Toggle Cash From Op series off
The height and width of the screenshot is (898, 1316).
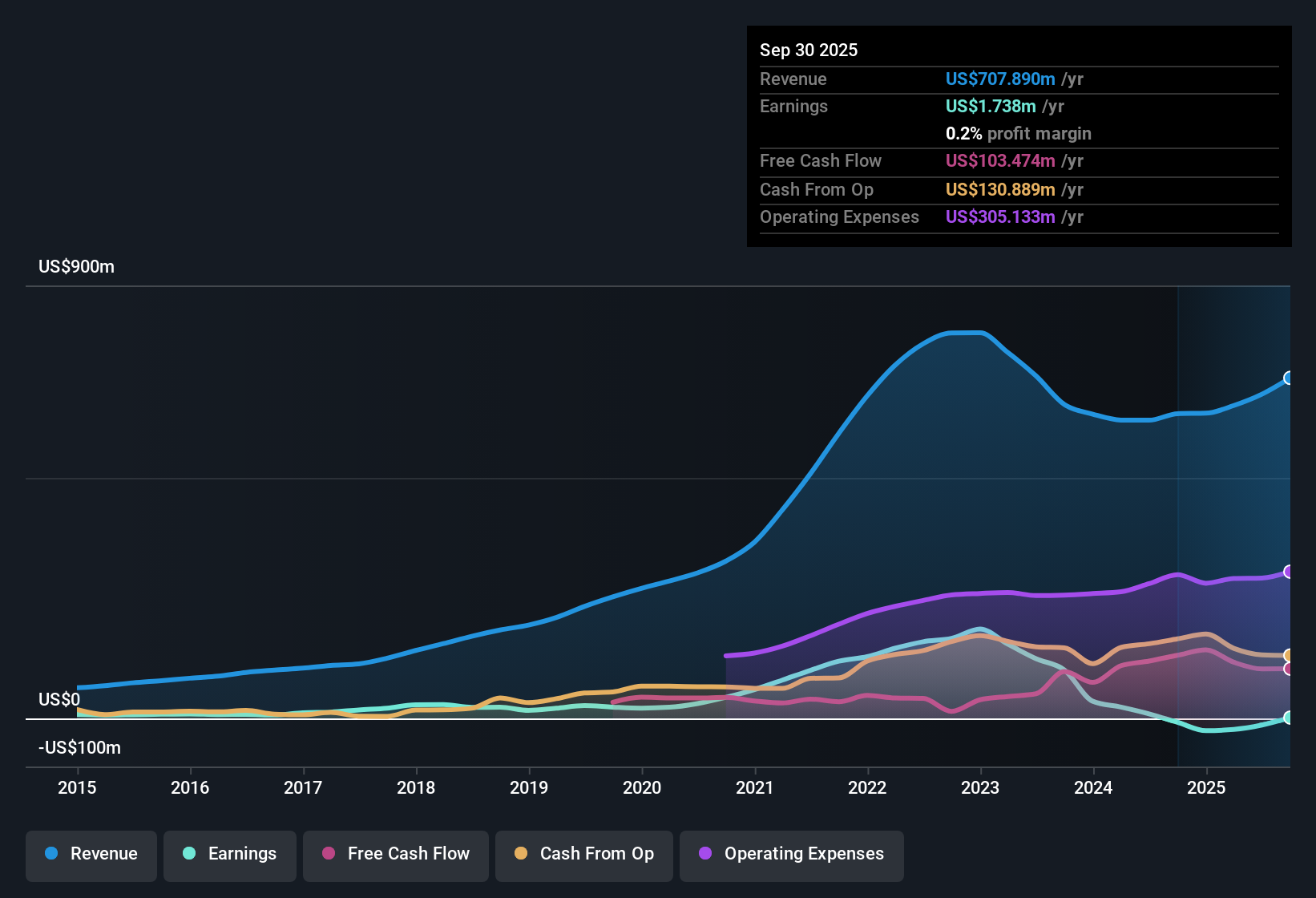point(583,854)
